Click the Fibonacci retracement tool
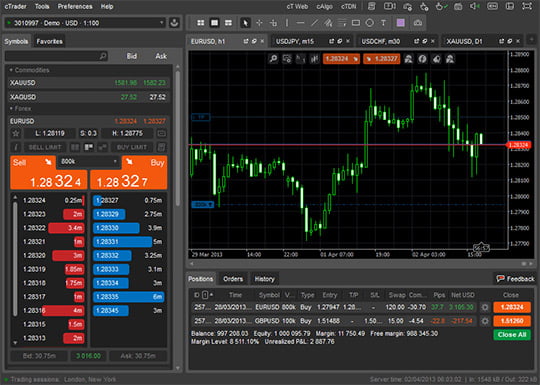The width and height of the screenshot is (540, 385). tap(342, 23)
